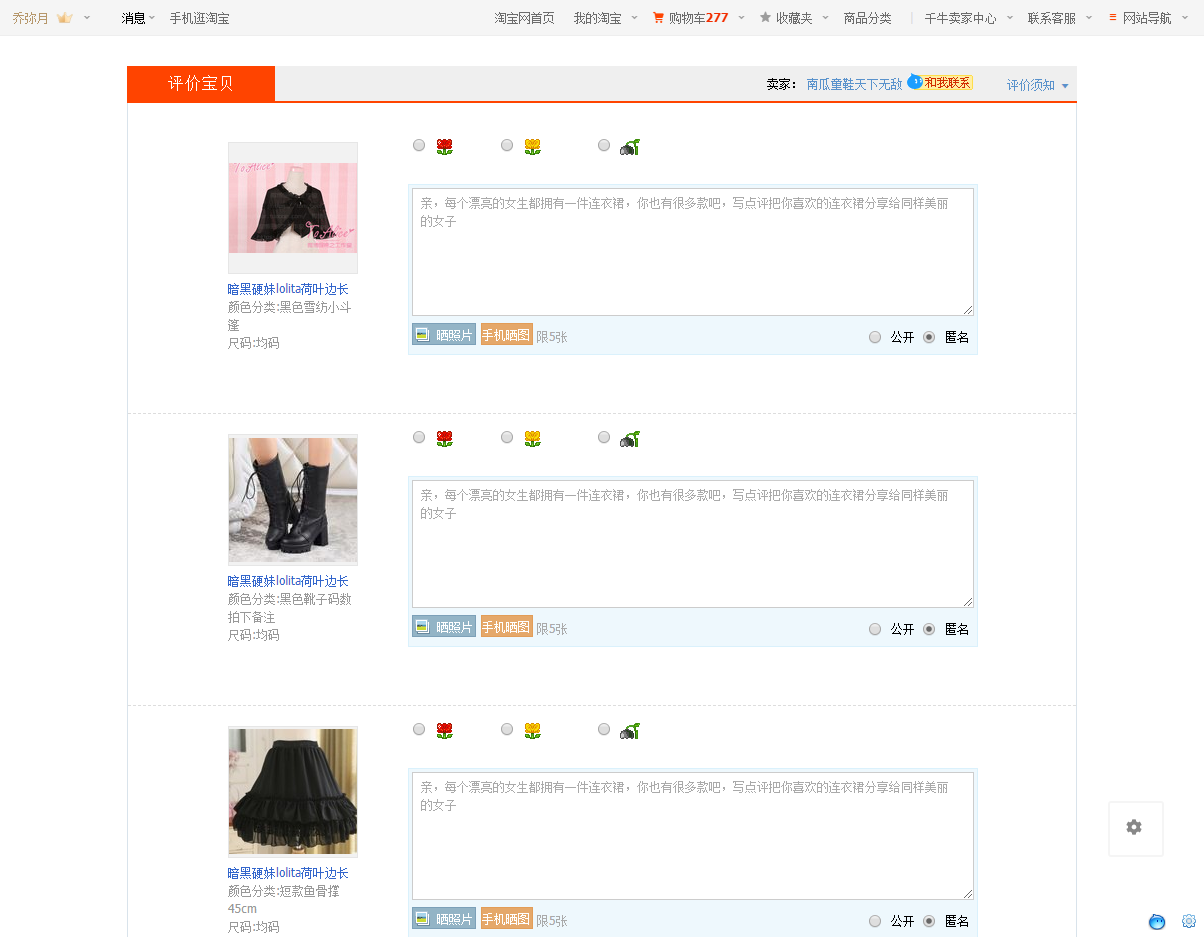Image resolution: width=1204 pixels, height=937 pixels.
Task: Click photo icon inside cape 晒照片 button
Action: tap(423, 335)
